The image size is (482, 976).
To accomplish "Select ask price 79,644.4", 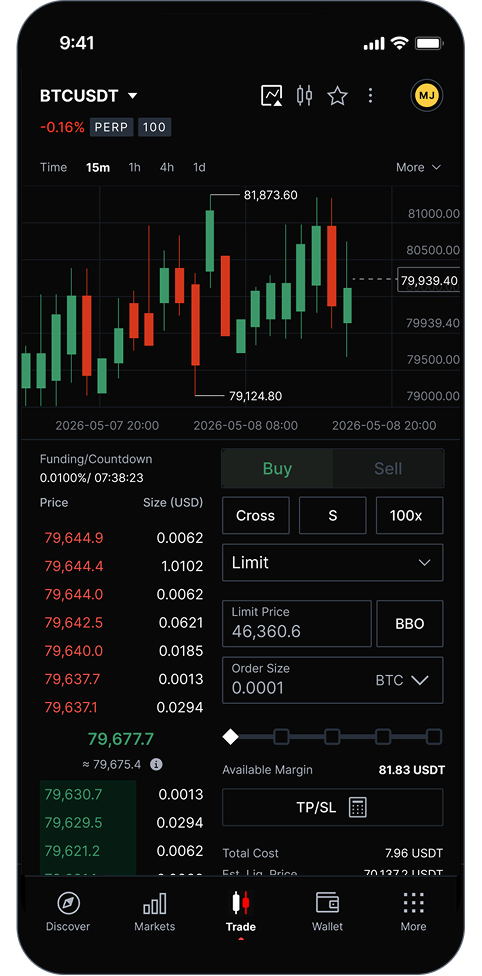I will coord(74,566).
